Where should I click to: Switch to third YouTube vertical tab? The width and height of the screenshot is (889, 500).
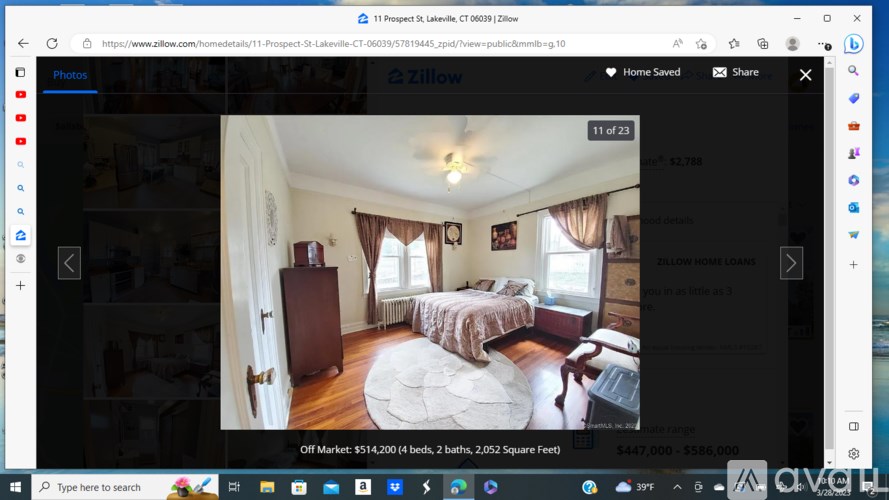[x=20, y=141]
